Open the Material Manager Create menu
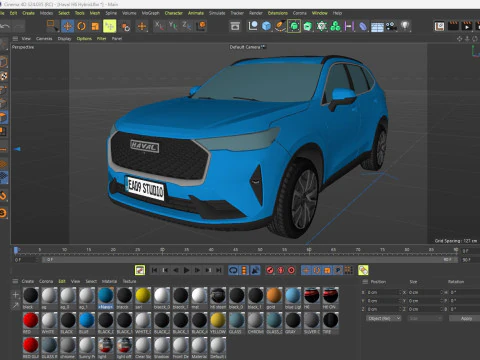The width and height of the screenshot is (480, 360). pos(28,281)
